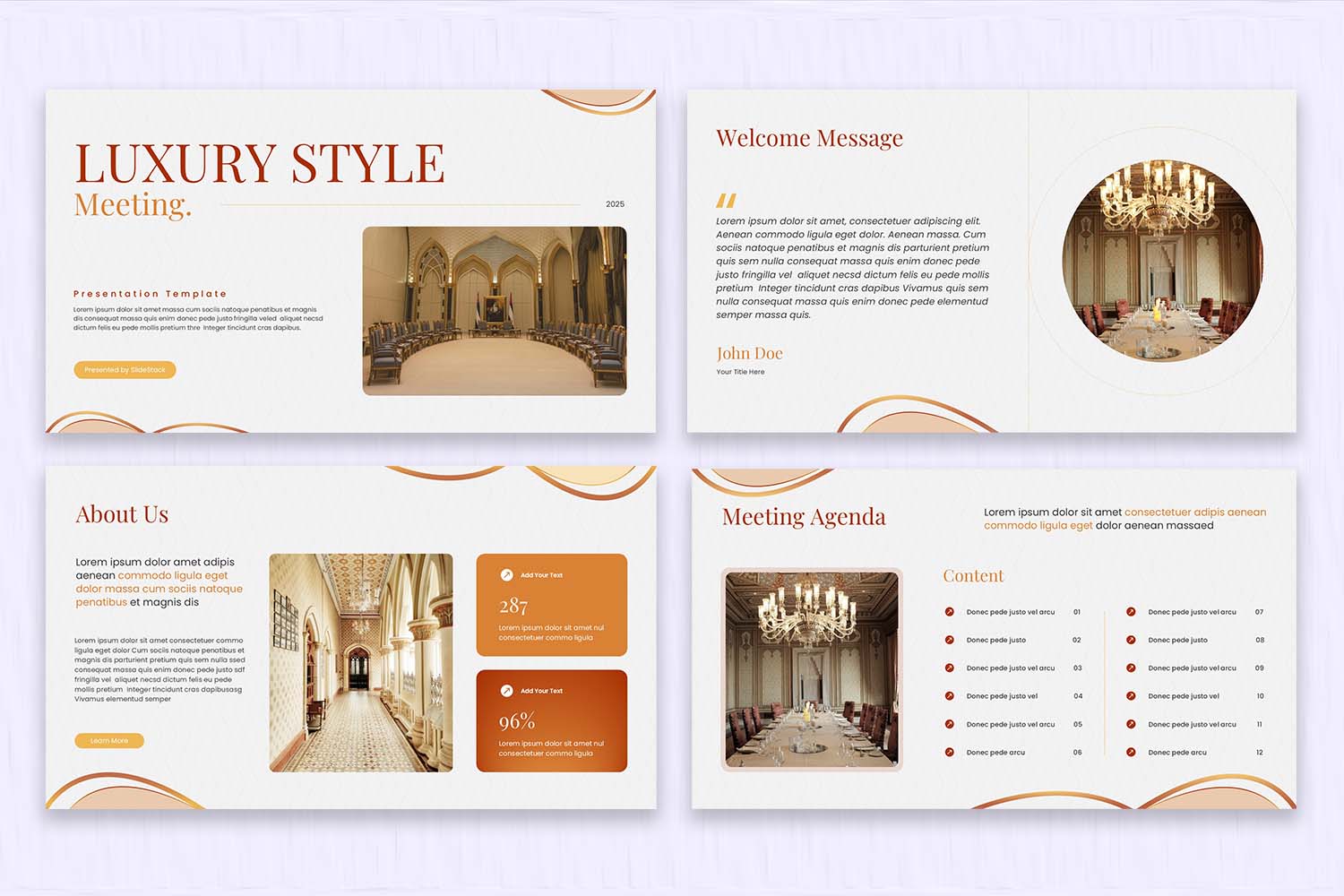Select the ornate corridor photo in About Us
The height and width of the screenshot is (896, 1344).
point(360,662)
